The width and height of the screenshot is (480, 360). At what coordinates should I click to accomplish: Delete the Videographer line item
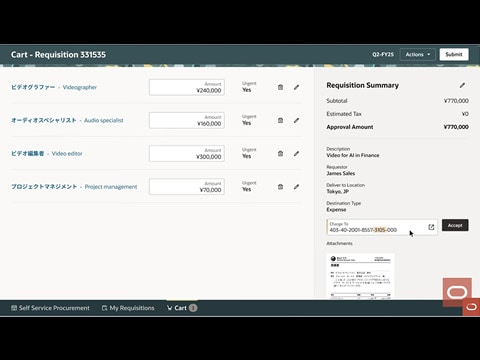(280, 87)
